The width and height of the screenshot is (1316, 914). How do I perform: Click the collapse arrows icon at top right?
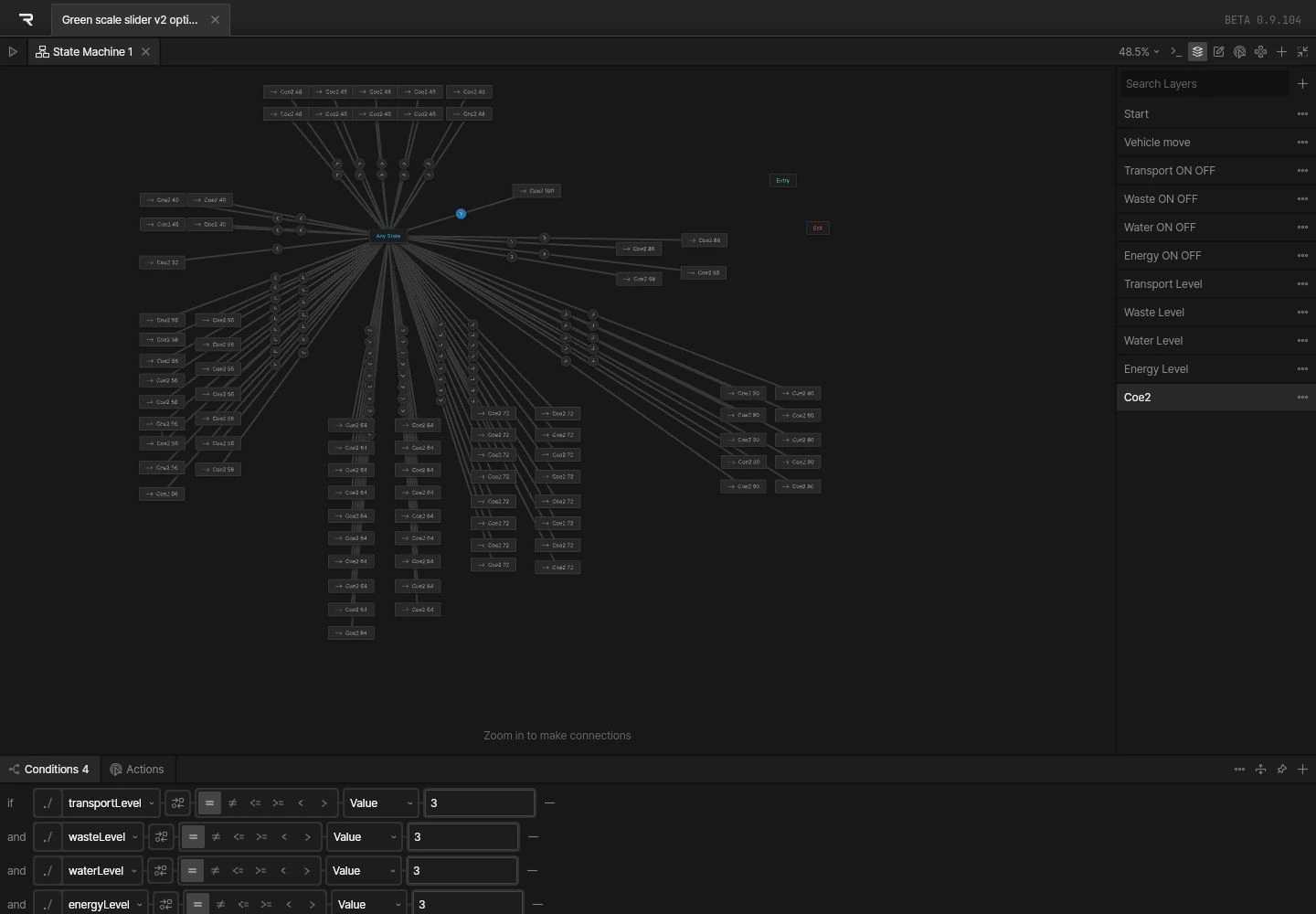1302,52
